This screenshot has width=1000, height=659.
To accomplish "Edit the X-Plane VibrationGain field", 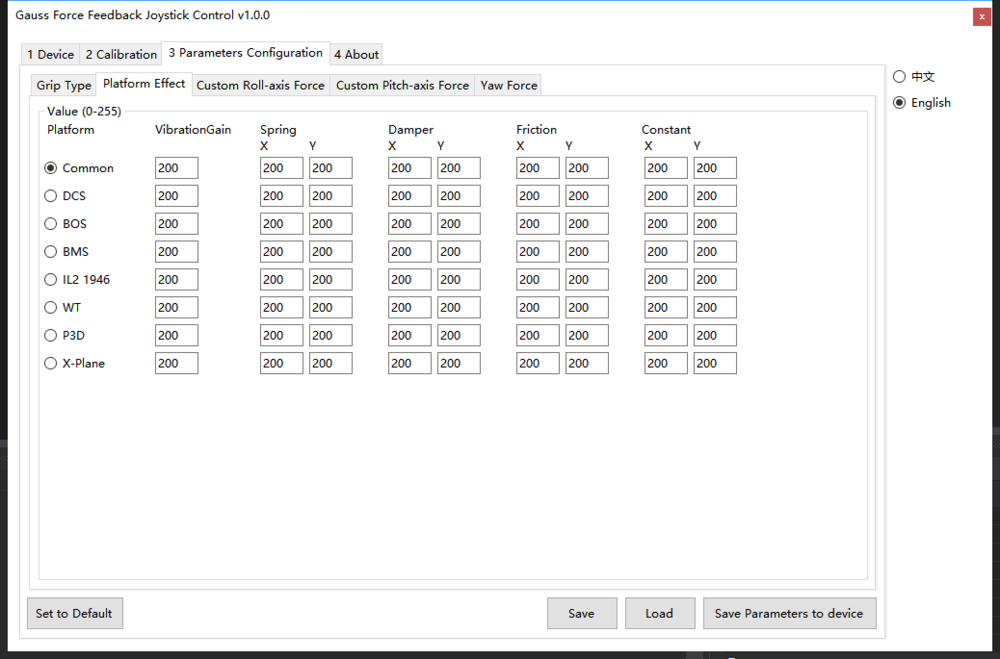I will [x=177, y=363].
